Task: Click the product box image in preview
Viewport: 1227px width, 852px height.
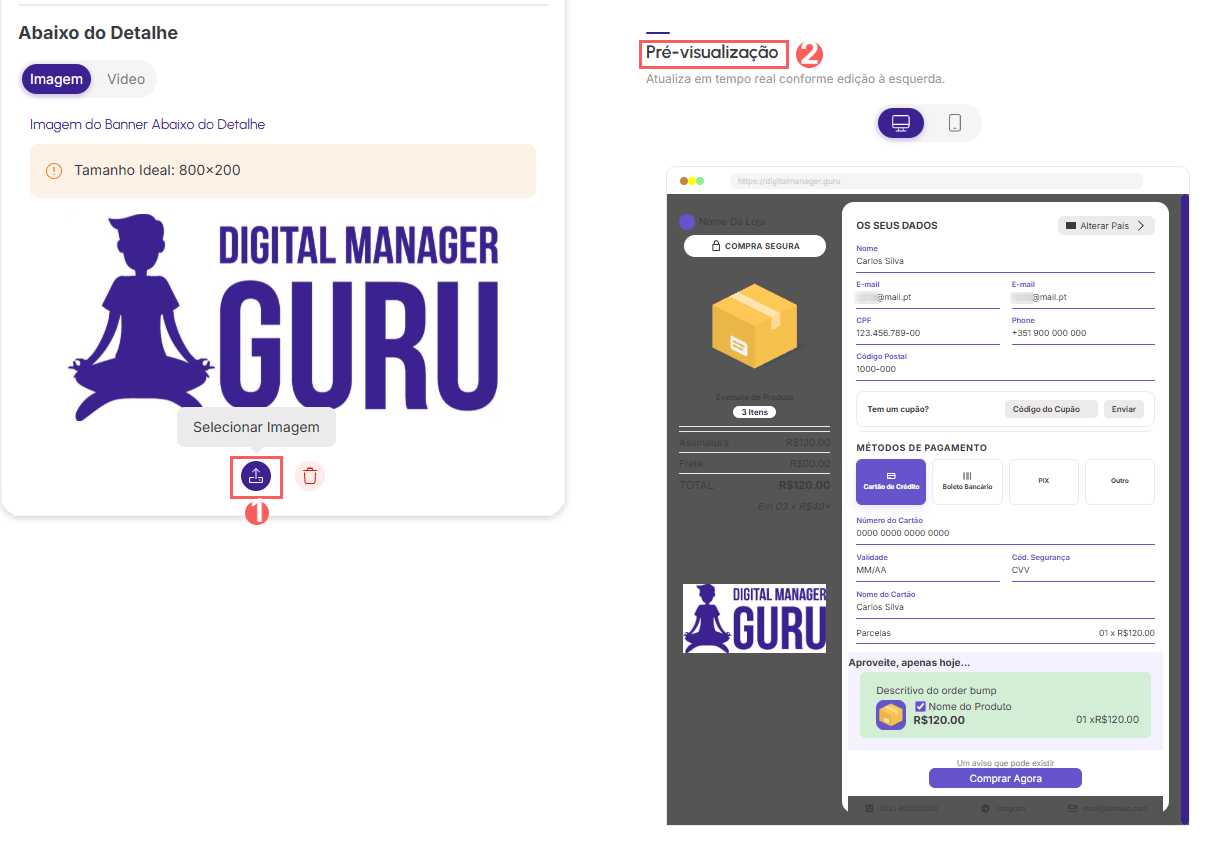Action: coord(755,324)
